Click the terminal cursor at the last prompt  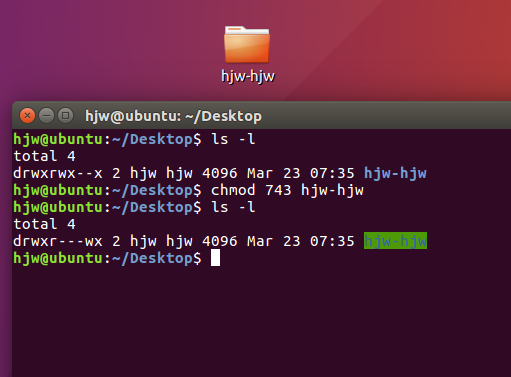click(215, 258)
